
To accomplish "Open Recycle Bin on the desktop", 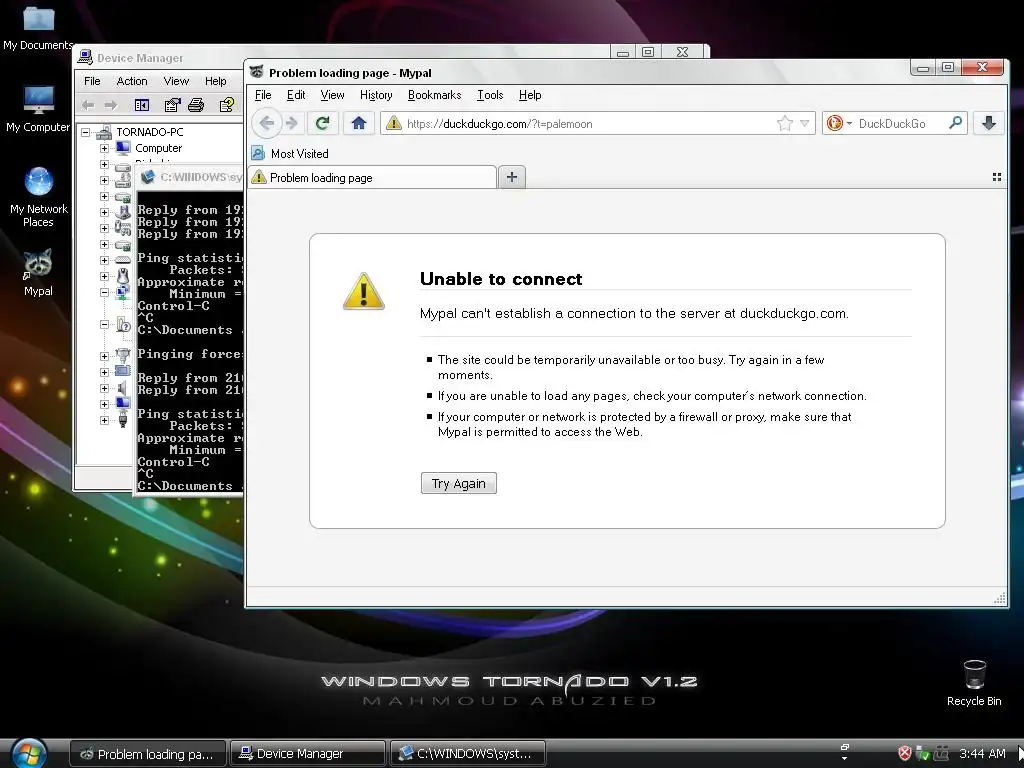I will point(974,682).
